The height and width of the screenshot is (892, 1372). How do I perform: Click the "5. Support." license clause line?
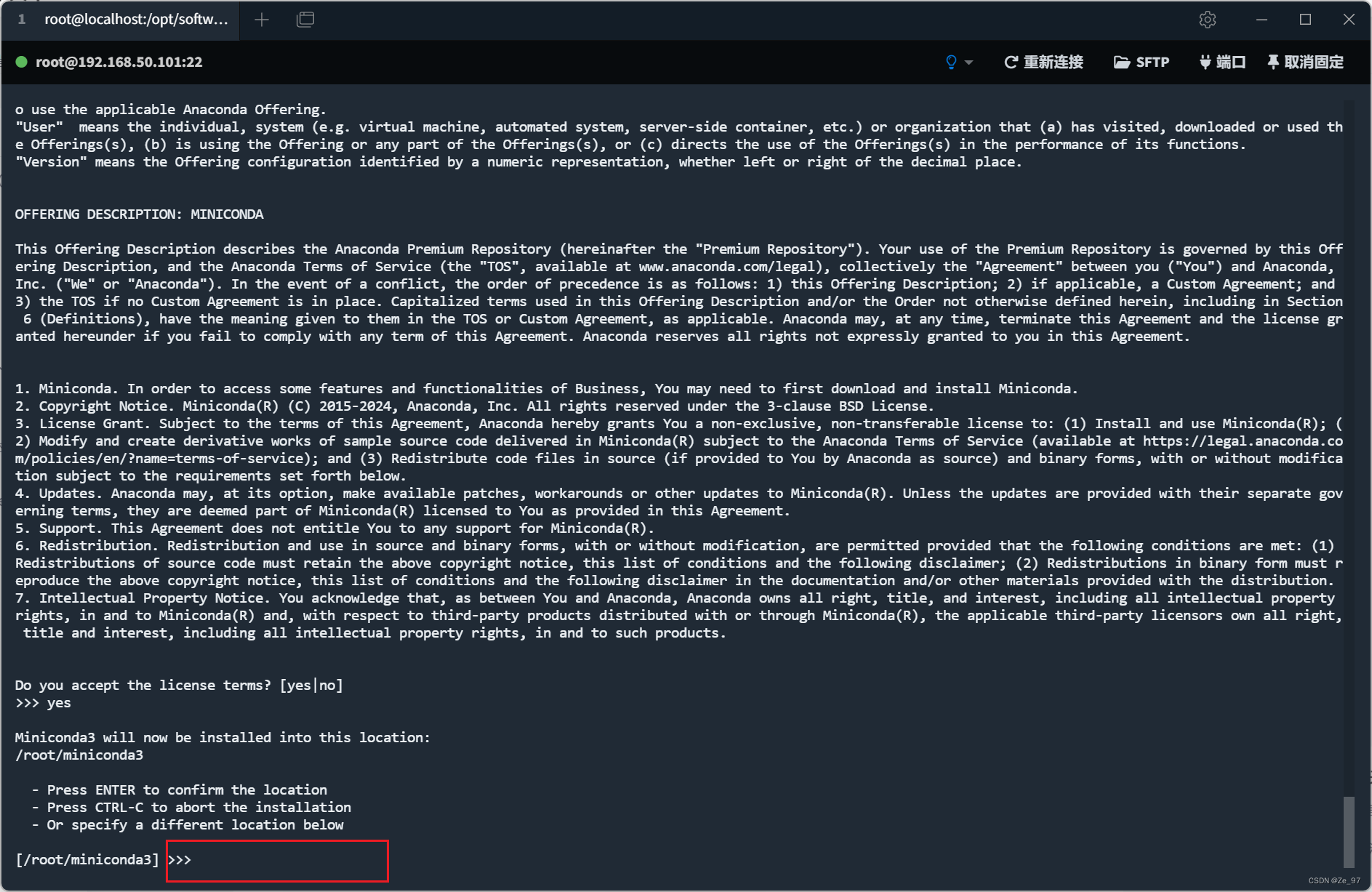click(x=335, y=529)
